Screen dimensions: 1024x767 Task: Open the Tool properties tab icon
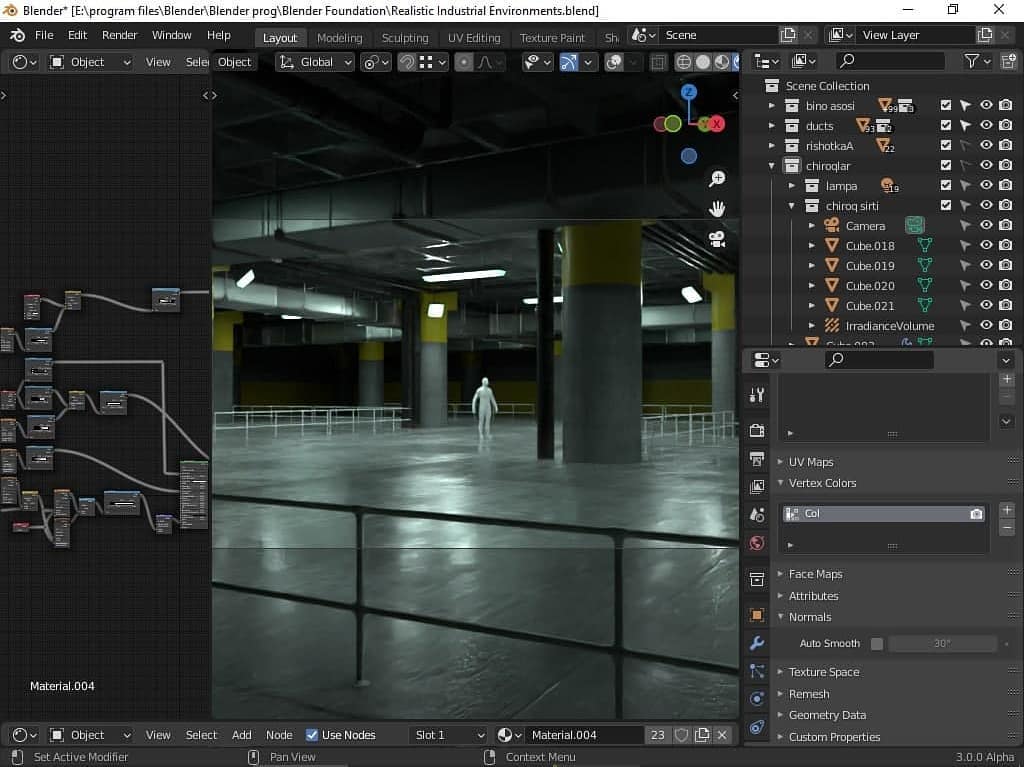click(x=757, y=395)
